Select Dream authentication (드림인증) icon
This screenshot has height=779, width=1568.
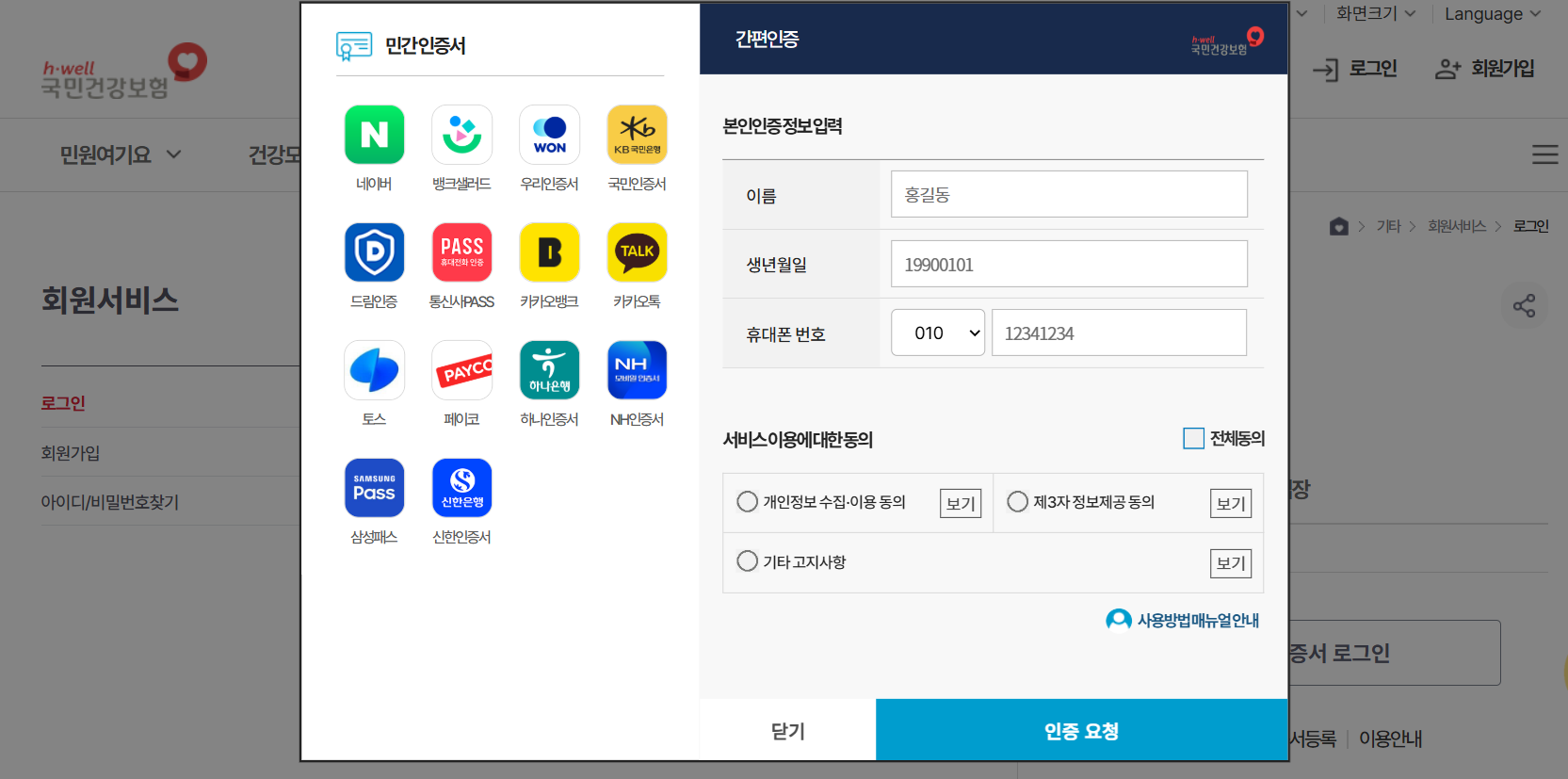[374, 252]
